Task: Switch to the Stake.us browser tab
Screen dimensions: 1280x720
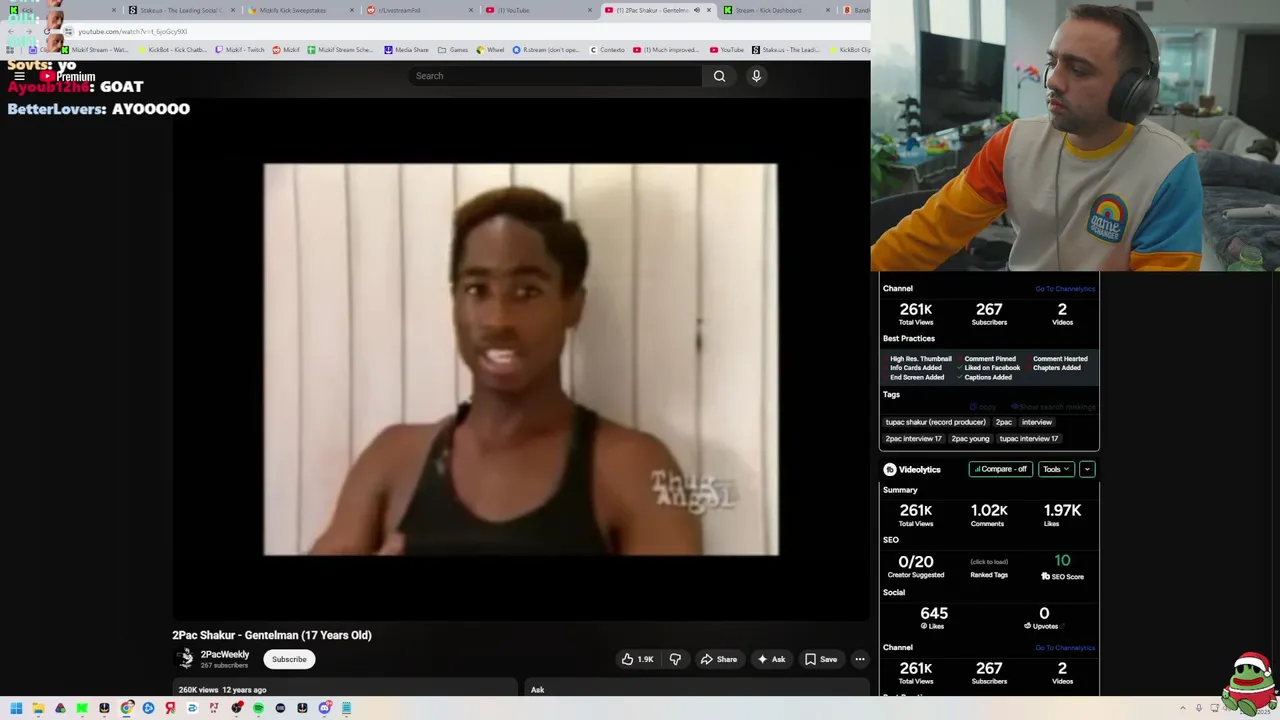Action: tap(180, 10)
